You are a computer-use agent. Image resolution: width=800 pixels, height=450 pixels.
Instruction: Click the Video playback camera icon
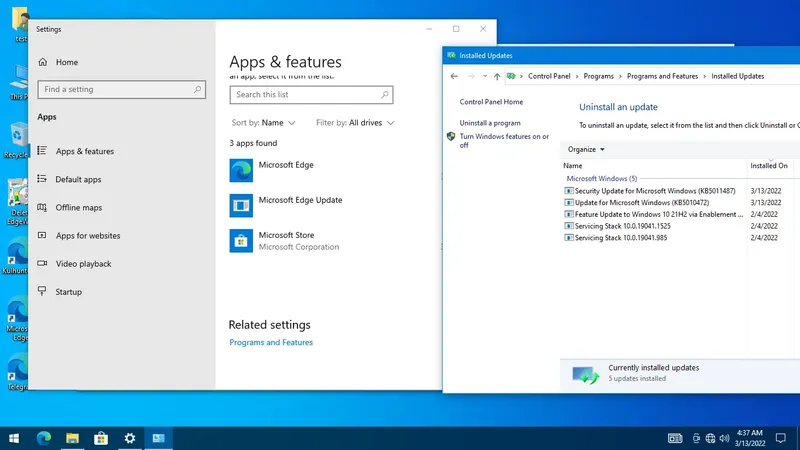click(42, 263)
